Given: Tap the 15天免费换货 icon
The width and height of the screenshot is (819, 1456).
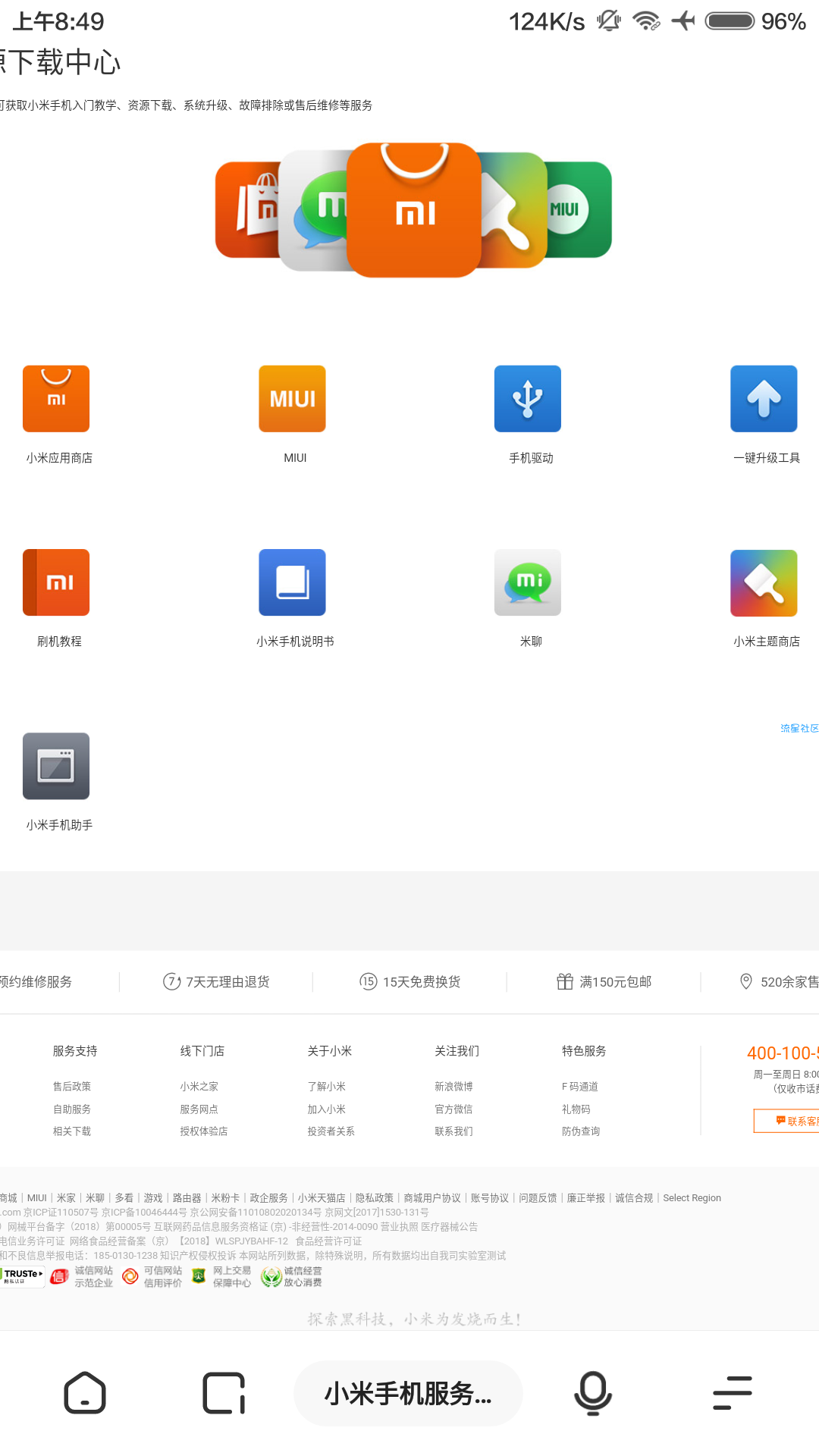Looking at the screenshot, I should pos(369,982).
